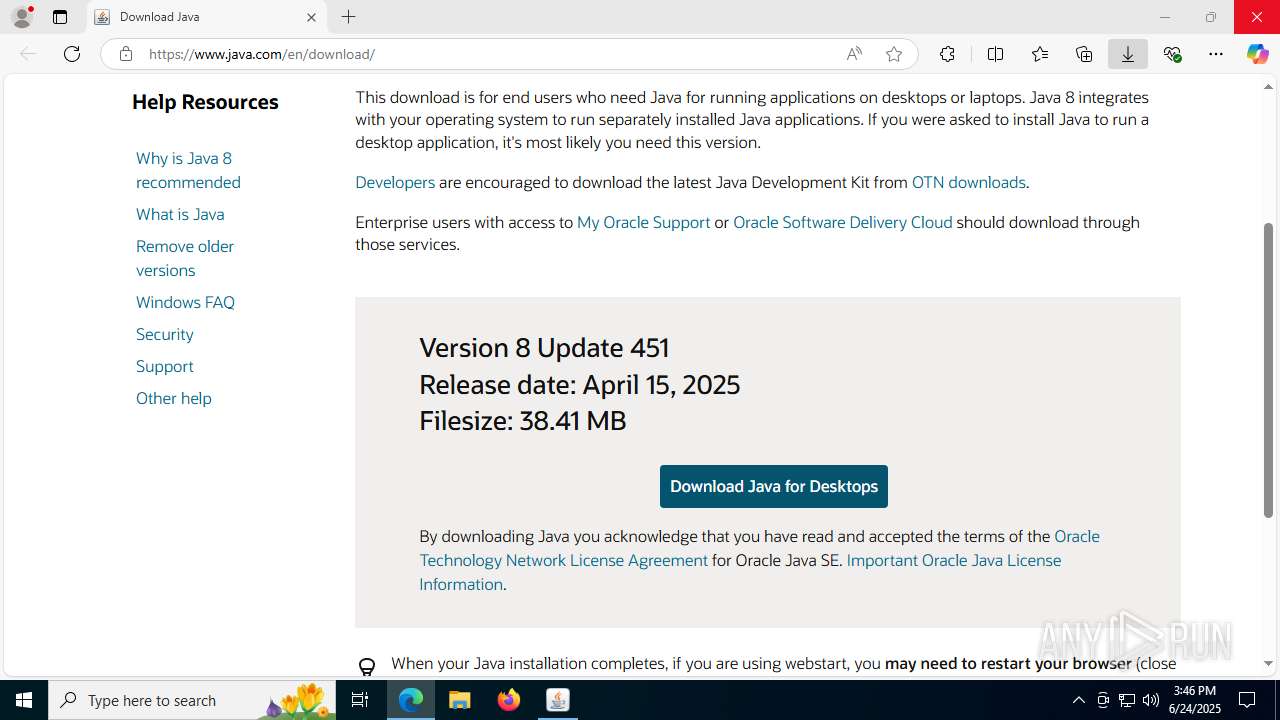
Task: Click Download Java for Desktops button
Action: point(774,486)
